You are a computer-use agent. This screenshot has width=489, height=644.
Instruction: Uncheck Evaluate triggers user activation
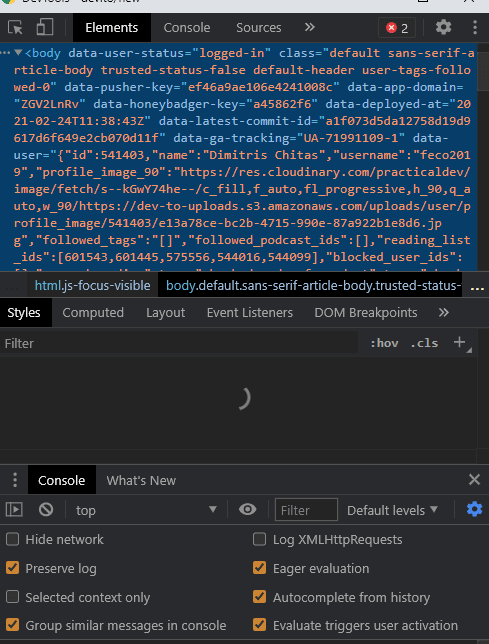[259, 625]
